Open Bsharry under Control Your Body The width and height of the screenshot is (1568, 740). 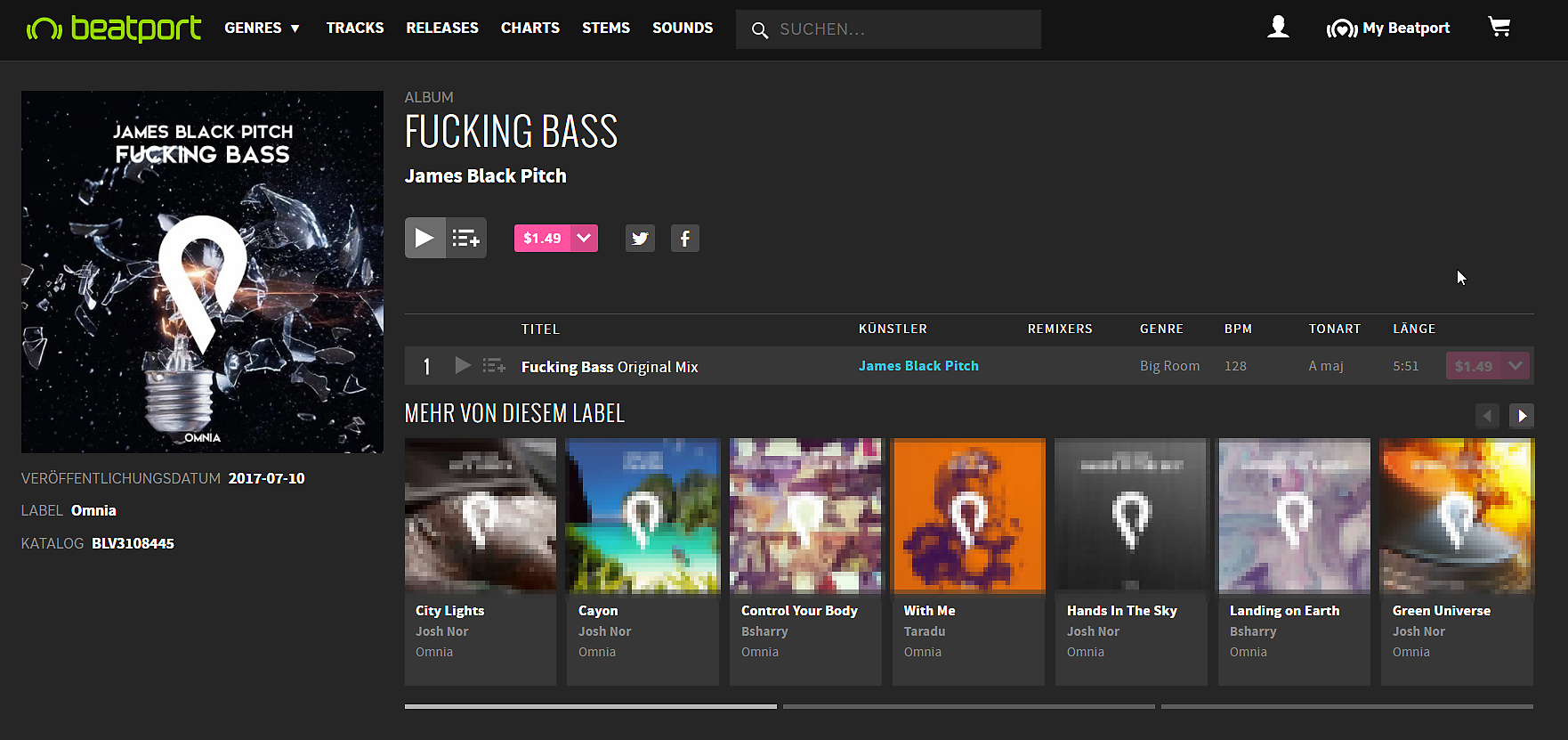click(x=764, y=631)
